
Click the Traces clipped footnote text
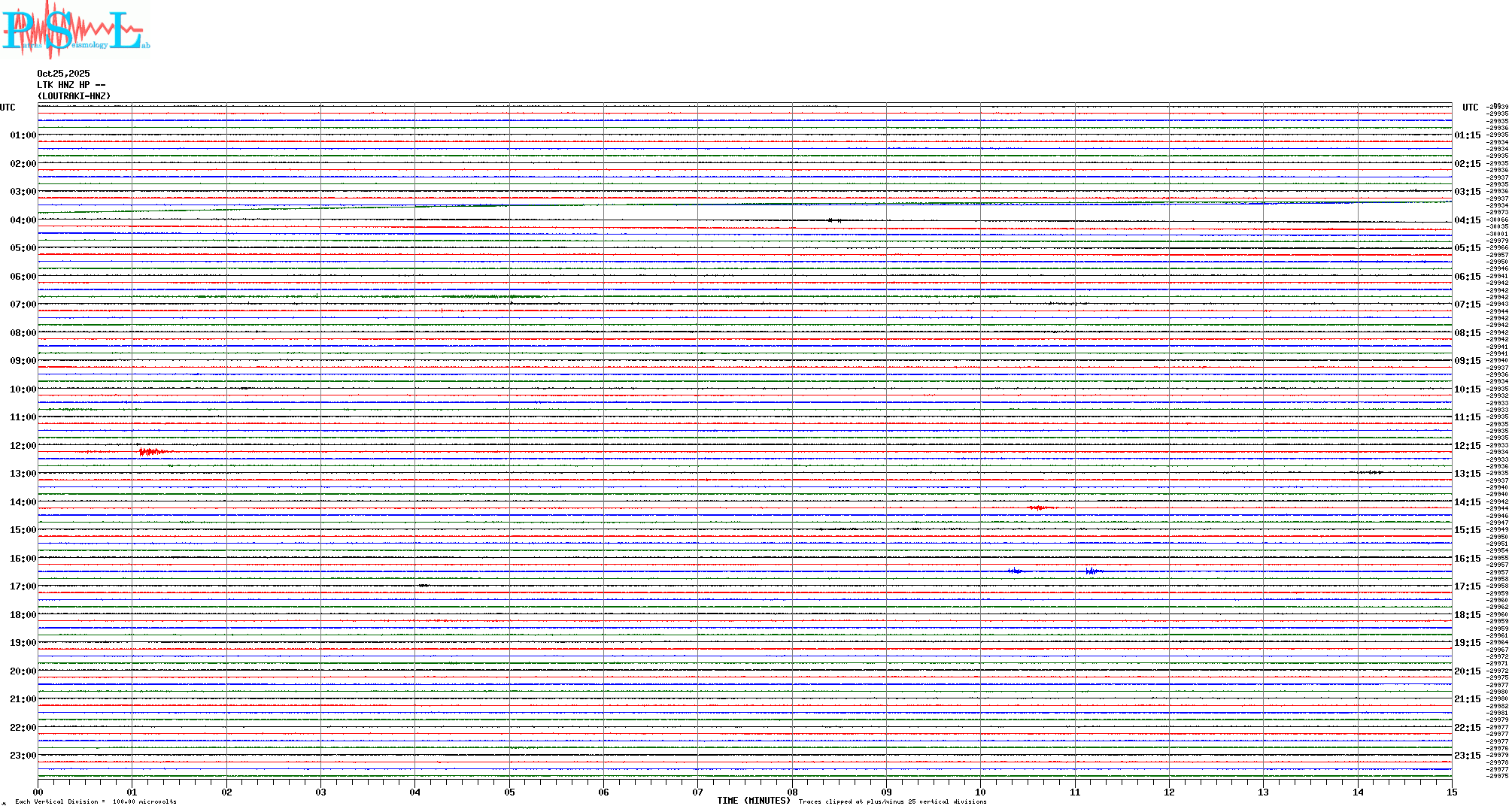point(892,801)
